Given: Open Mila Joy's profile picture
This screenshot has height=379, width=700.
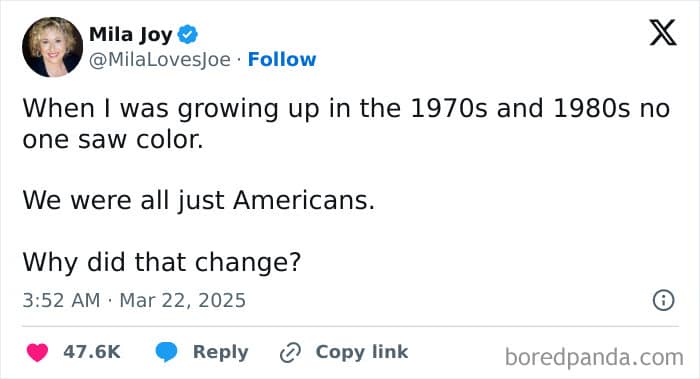Looking at the screenshot, I should [x=53, y=47].
